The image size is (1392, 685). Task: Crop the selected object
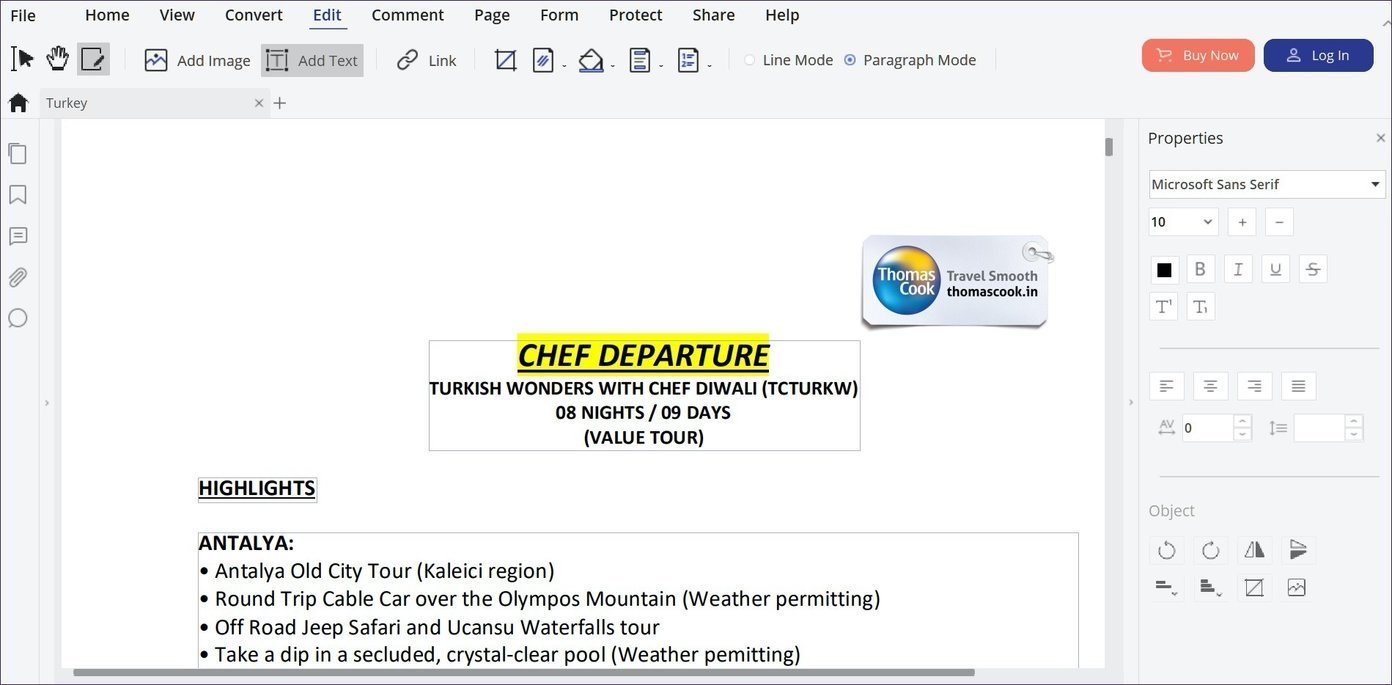point(1254,588)
